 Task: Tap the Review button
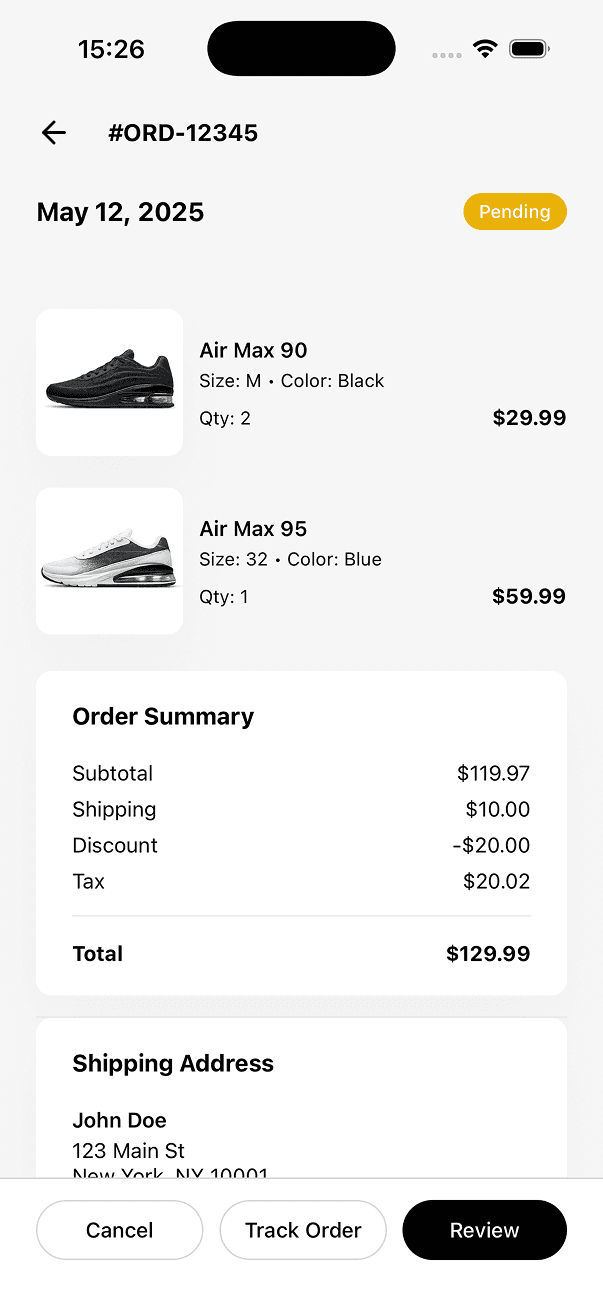484,1230
